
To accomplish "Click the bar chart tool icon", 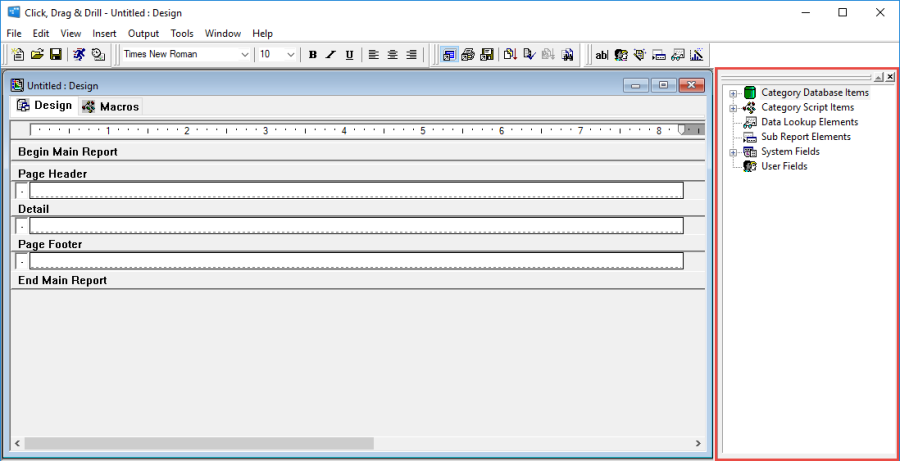I will (x=697, y=54).
